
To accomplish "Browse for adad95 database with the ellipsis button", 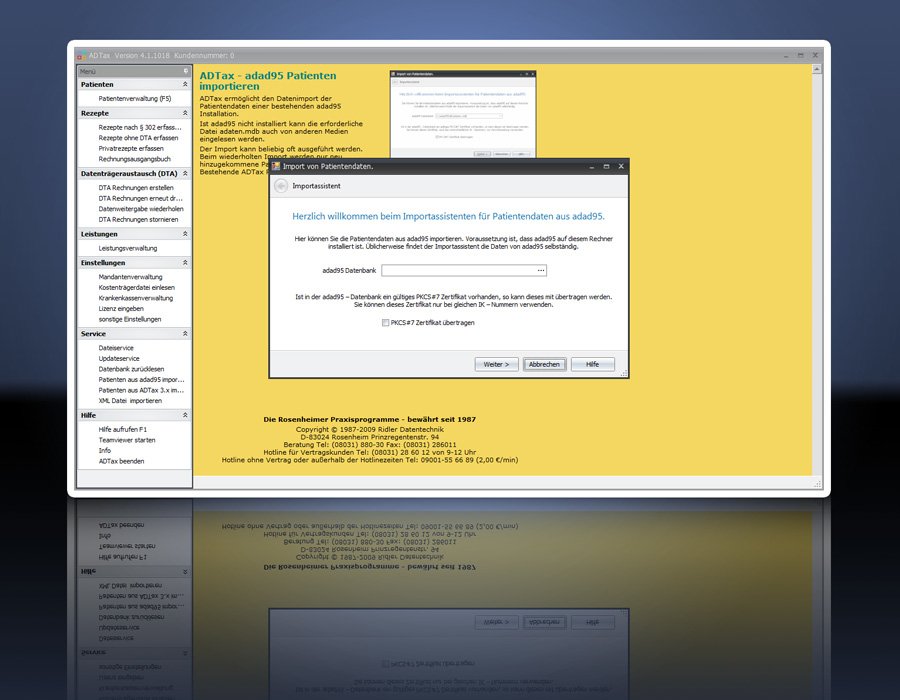I will coord(541,270).
